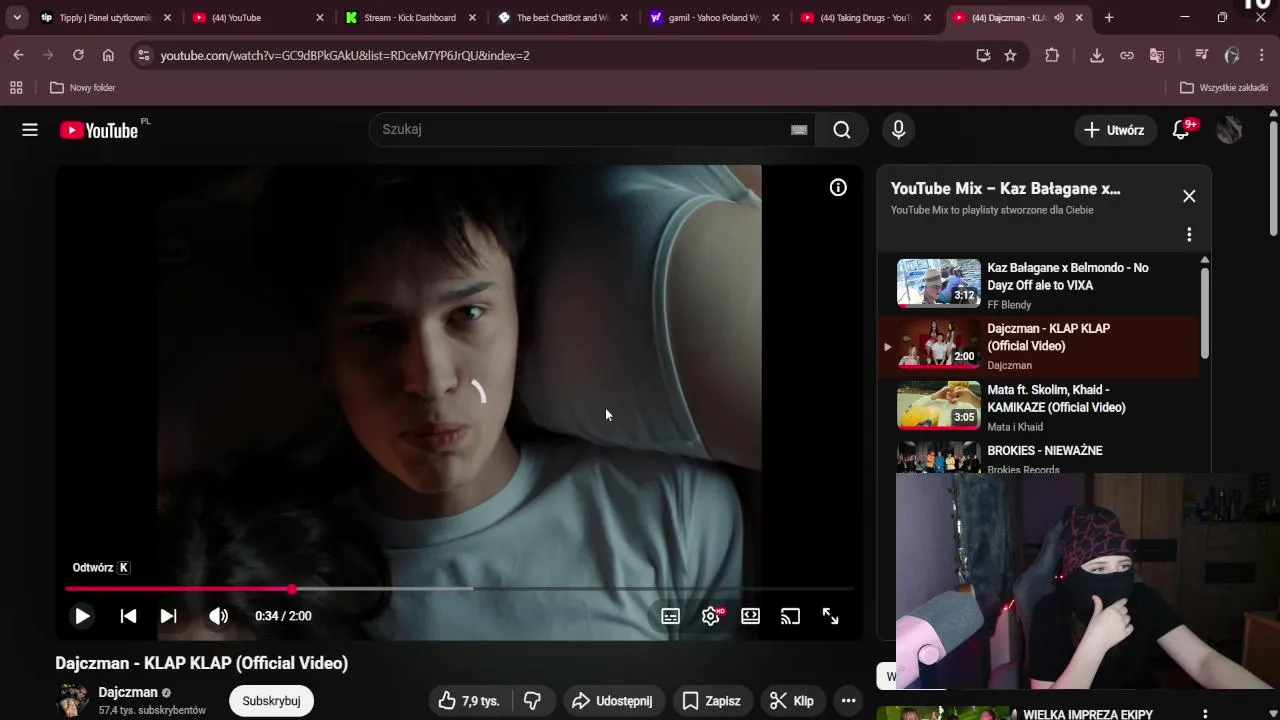Mute the video volume speaker
Screen dimensions: 1280x720
(x=218, y=616)
